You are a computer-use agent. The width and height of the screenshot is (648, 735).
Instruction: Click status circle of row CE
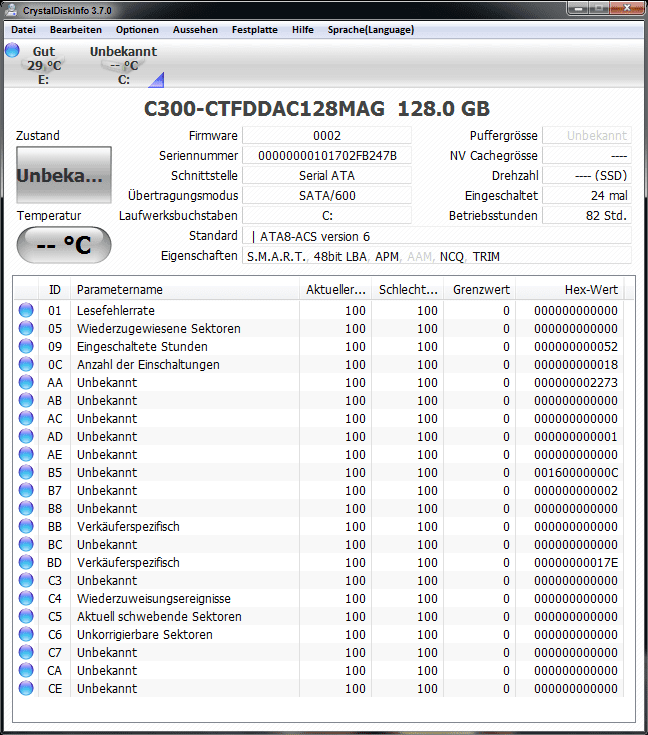[x=26, y=688]
